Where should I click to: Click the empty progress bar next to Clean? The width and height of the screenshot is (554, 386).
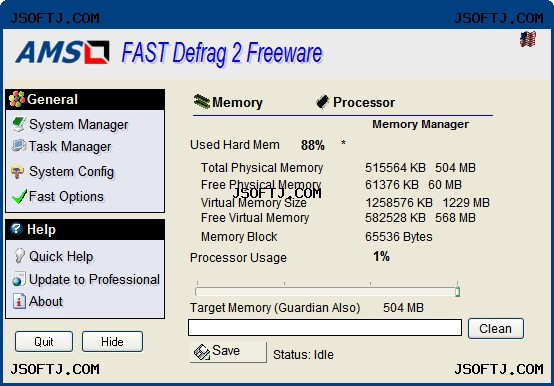(325, 328)
